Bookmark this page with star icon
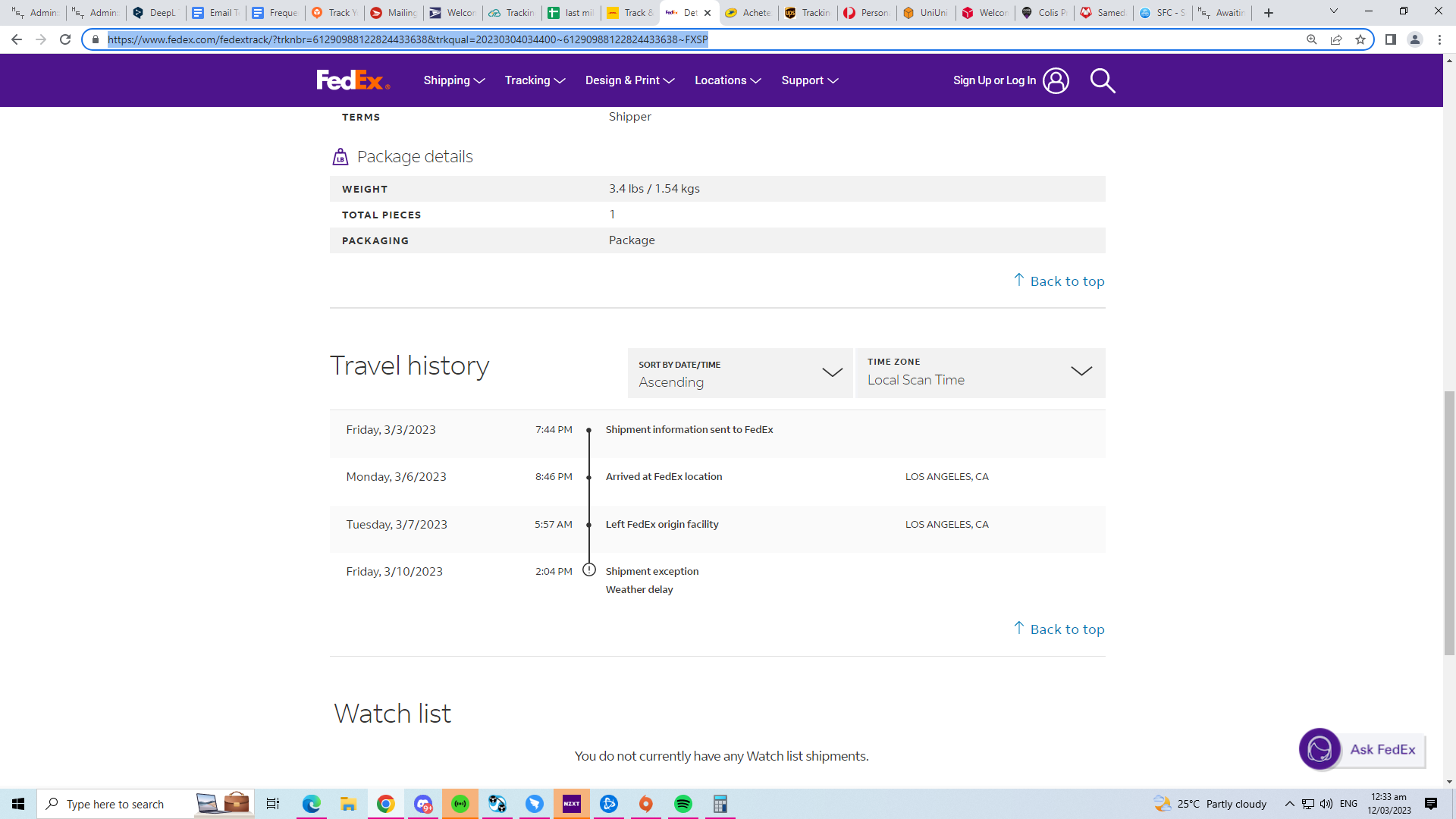Viewport: 1456px width, 819px height. (1360, 39)
